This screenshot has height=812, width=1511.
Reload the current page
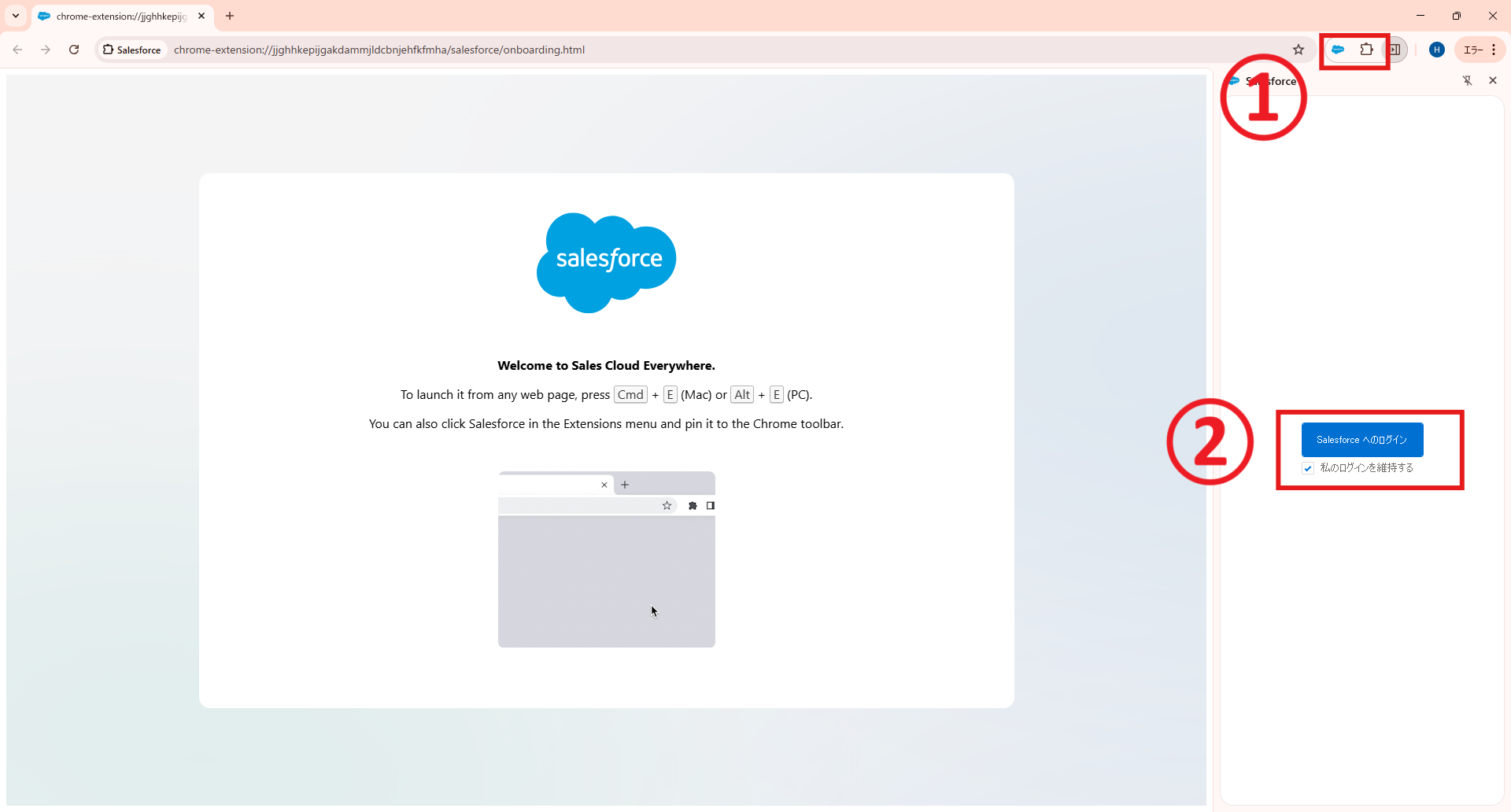pyautogui.click(x=74, y=50)
